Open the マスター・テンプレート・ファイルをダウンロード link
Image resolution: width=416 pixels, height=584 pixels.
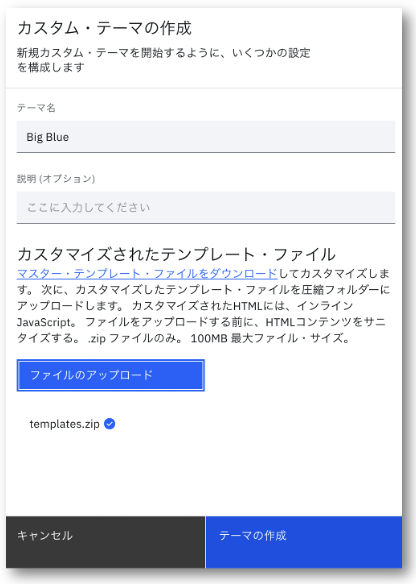pos(147,274)
